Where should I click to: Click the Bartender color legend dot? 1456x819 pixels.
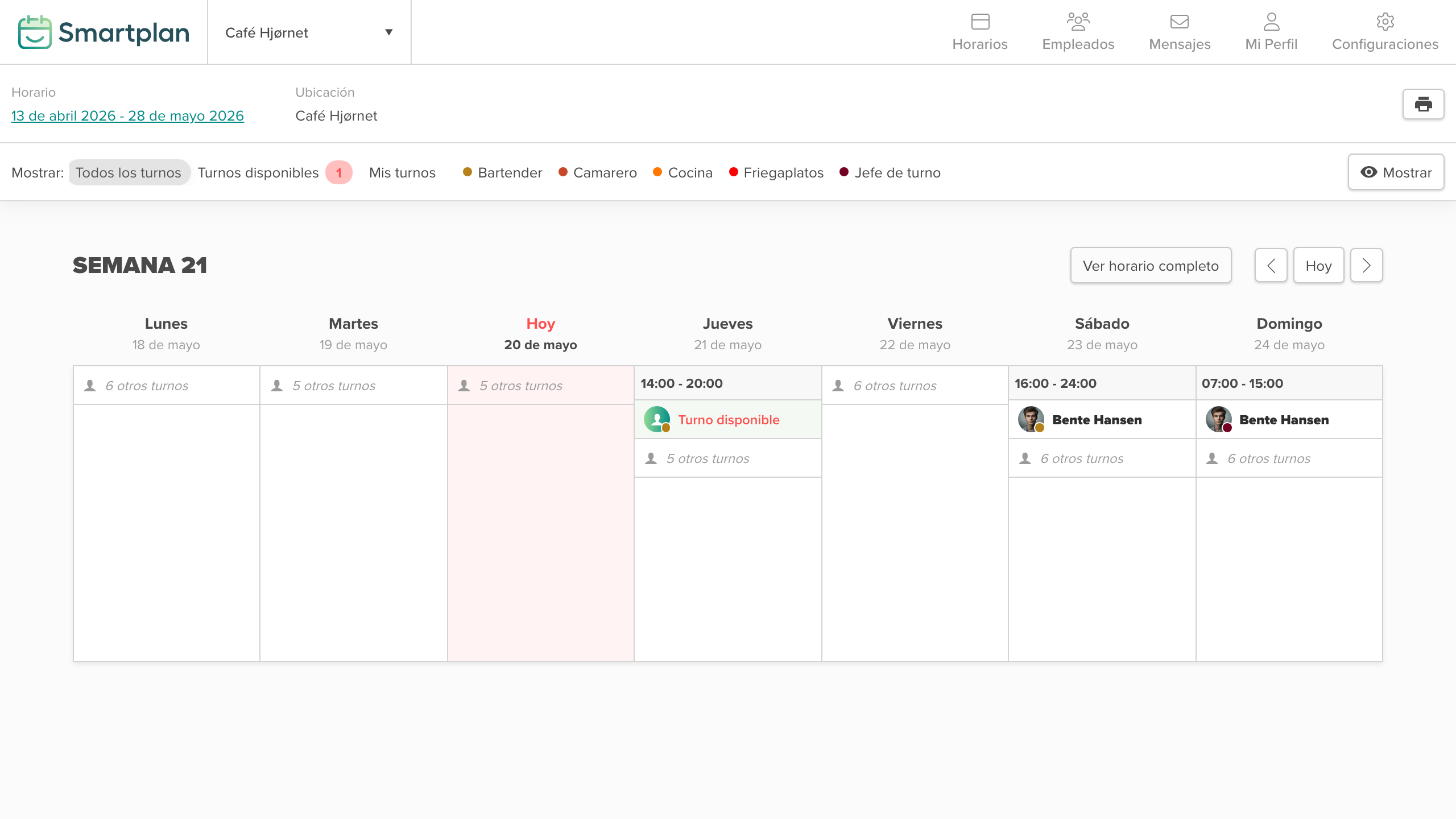coord(468,172)
